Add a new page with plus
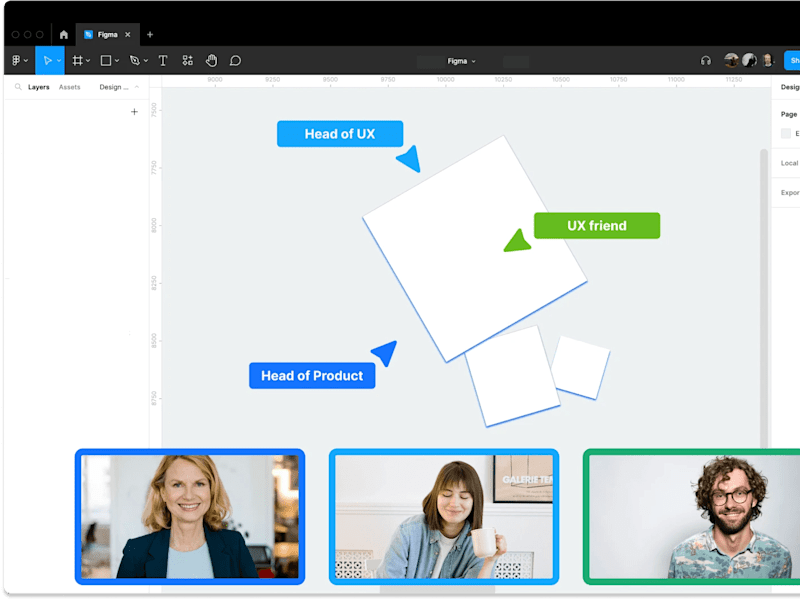800x600 pixels. tap(134, 112)
